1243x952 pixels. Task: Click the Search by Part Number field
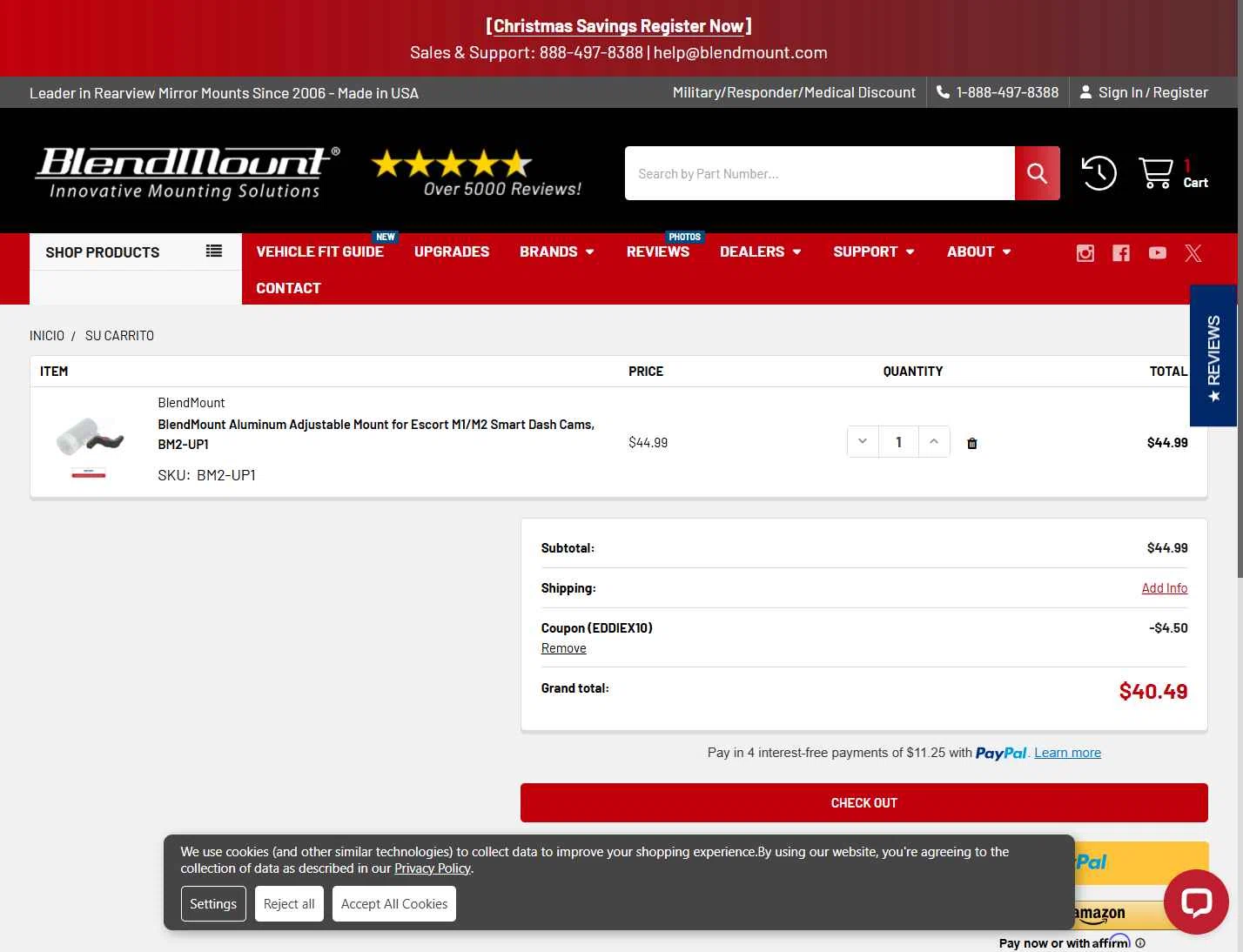pyautogui.click(x=820, y=173)
